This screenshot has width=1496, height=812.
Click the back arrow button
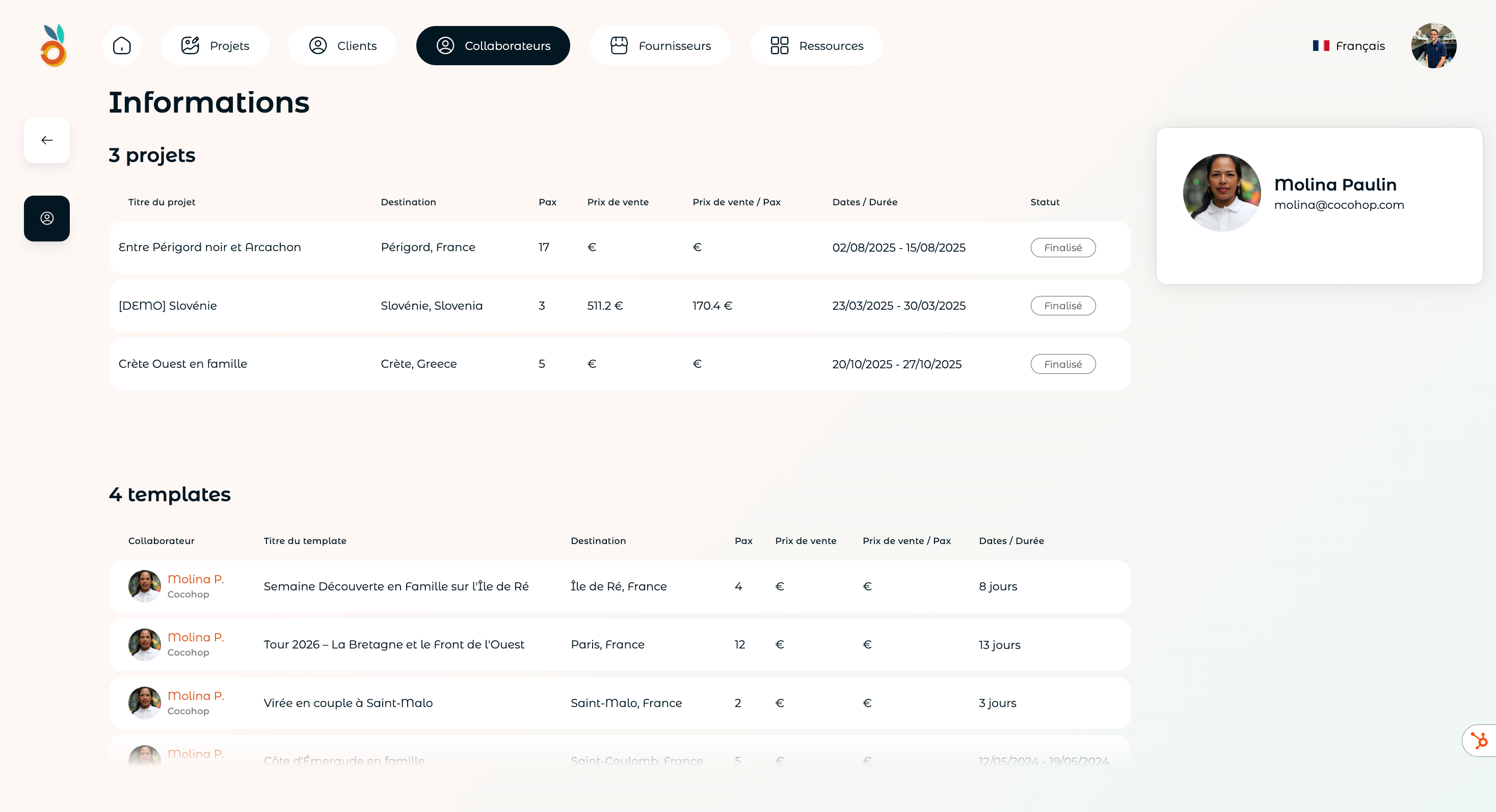pyautogui.click(x=47, y=140)
